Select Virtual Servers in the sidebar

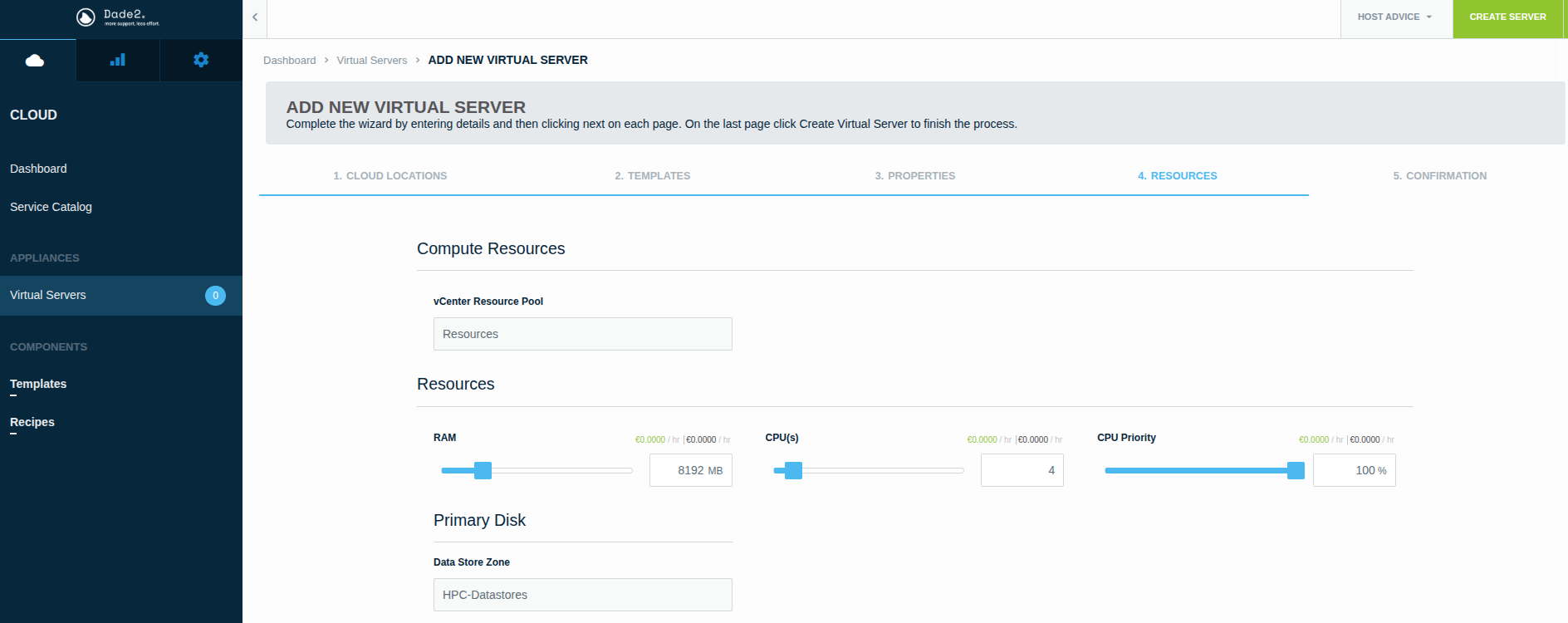pyautogui.click(x=121, y=295)
